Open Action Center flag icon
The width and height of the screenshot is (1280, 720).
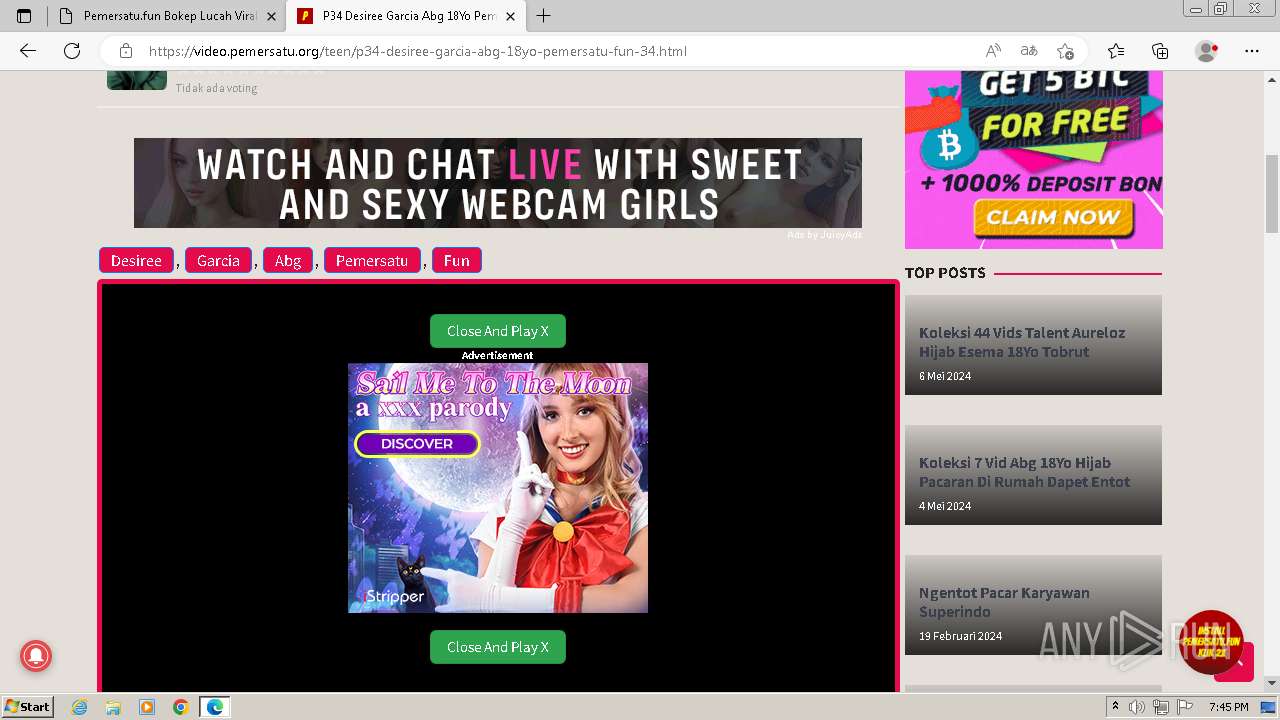pos(1184,707)
